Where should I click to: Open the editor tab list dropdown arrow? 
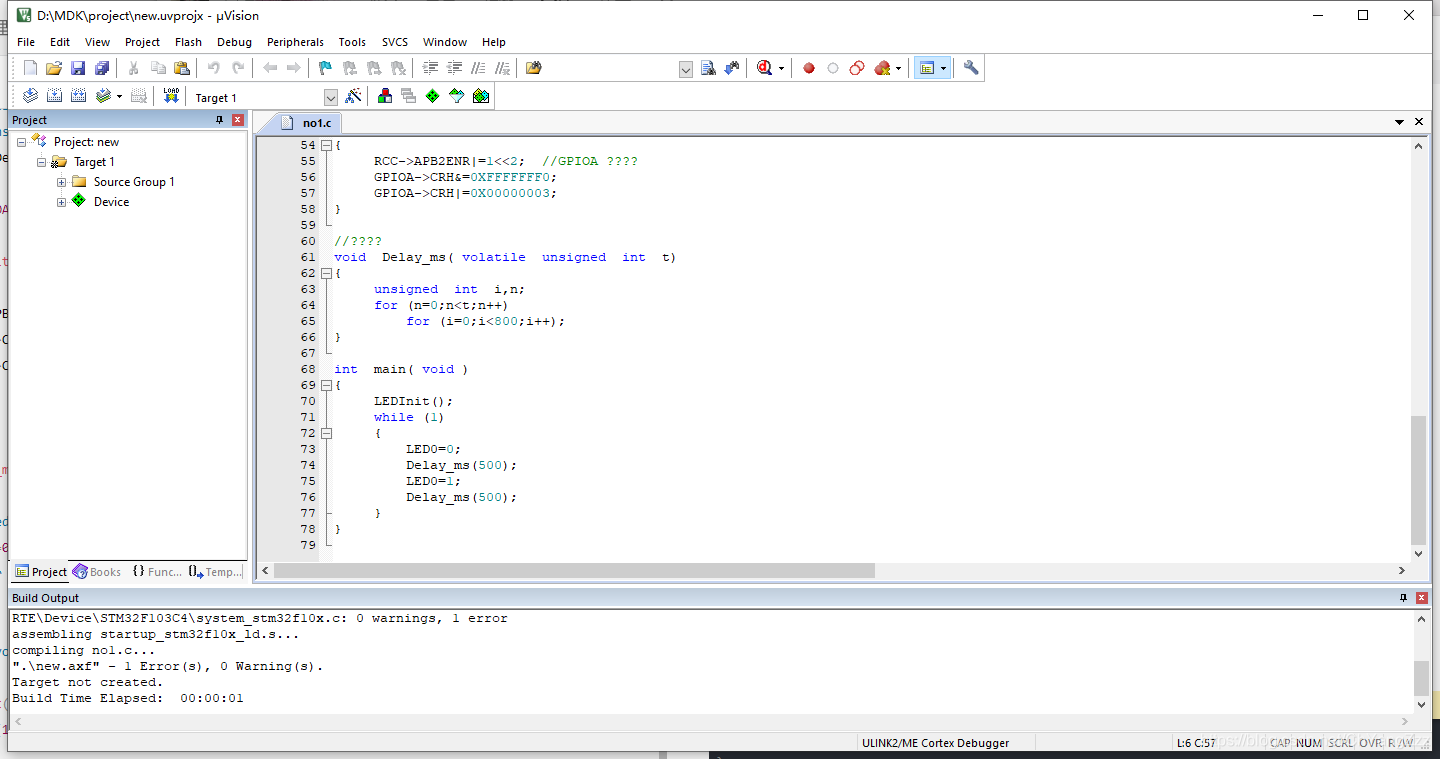(1399, 122)
